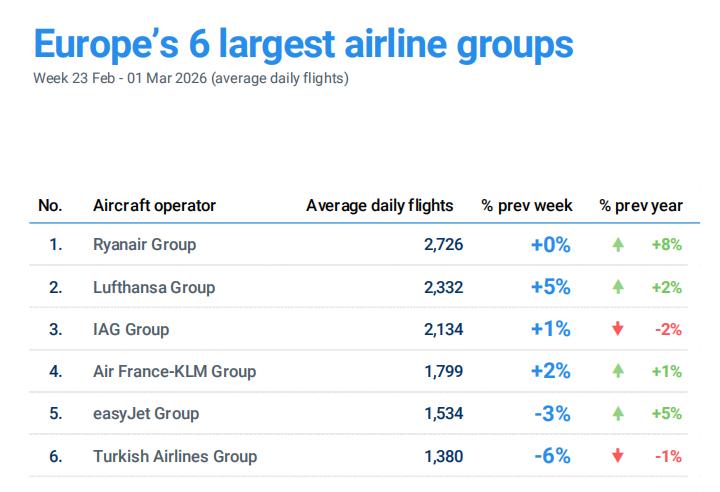Click the green up arrow for Lufthansa Group

click(x=618, y=287)
